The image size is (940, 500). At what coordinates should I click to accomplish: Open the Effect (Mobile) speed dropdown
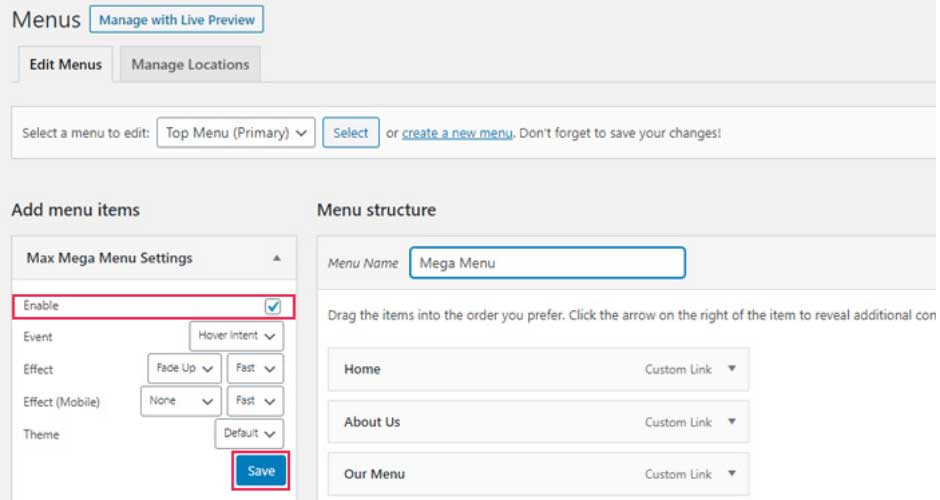click(x=255, y=401)
